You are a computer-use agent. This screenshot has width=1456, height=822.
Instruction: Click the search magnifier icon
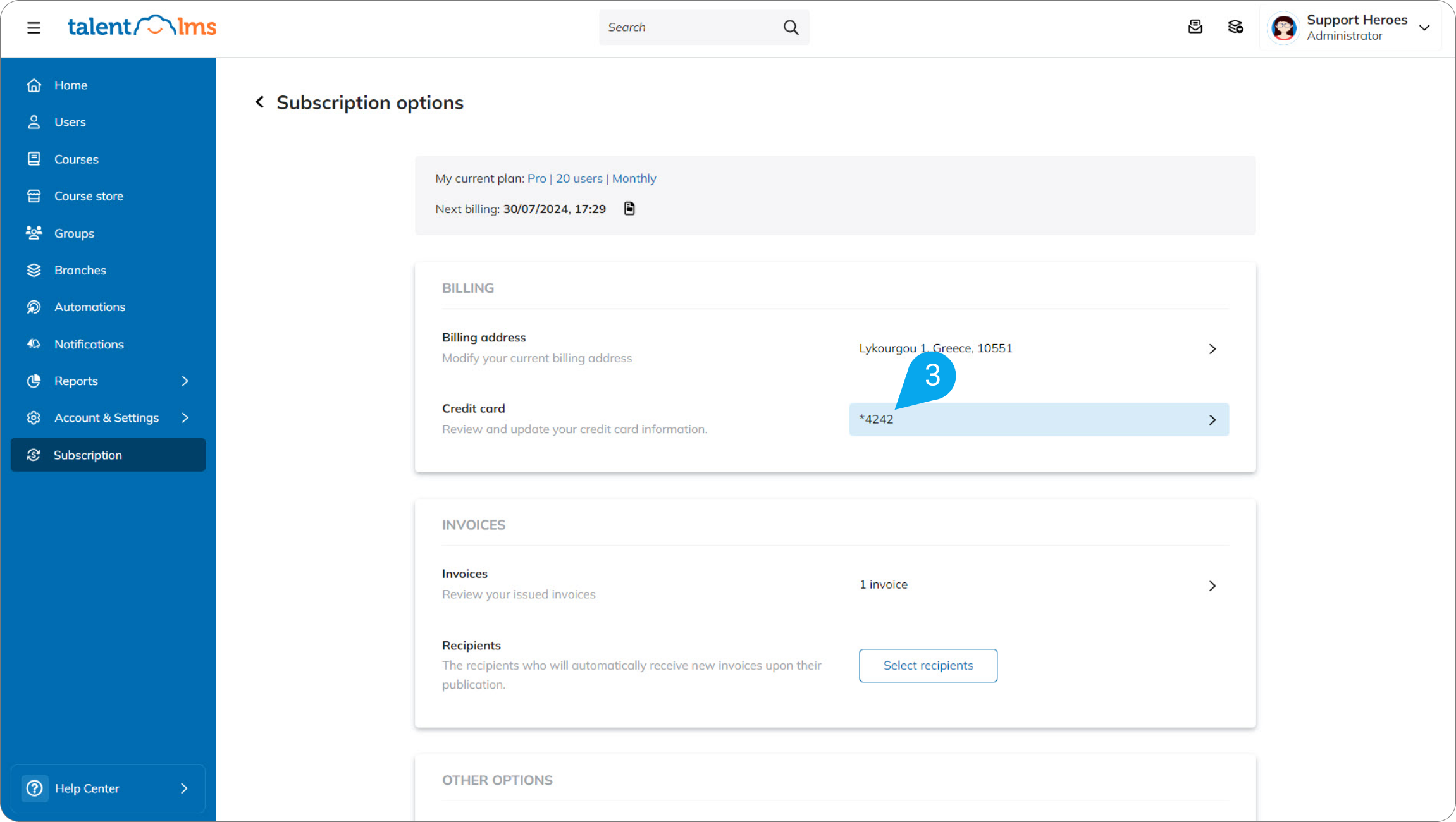791,27
